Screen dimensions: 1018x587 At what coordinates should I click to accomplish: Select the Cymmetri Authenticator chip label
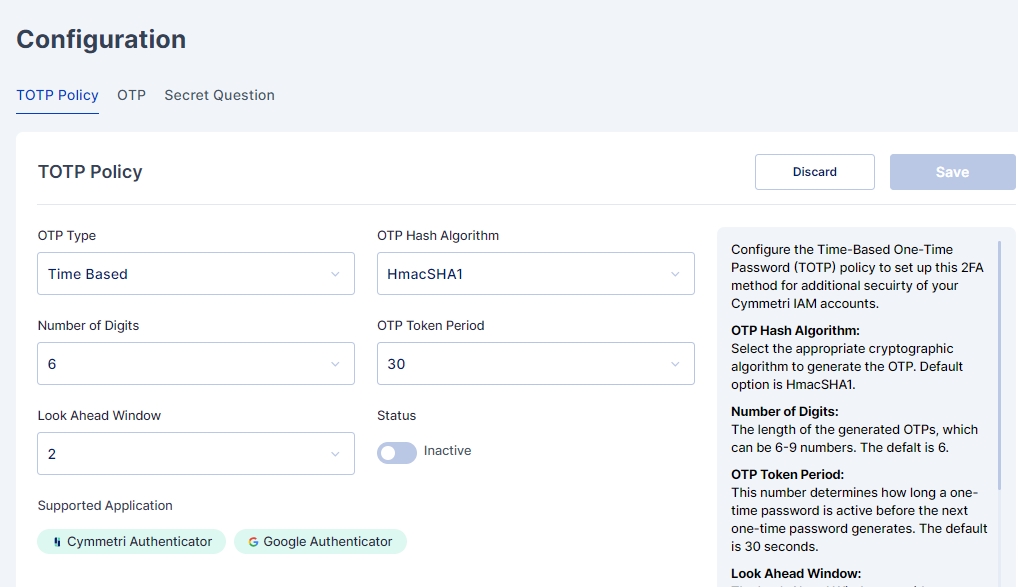coord(139,542)
